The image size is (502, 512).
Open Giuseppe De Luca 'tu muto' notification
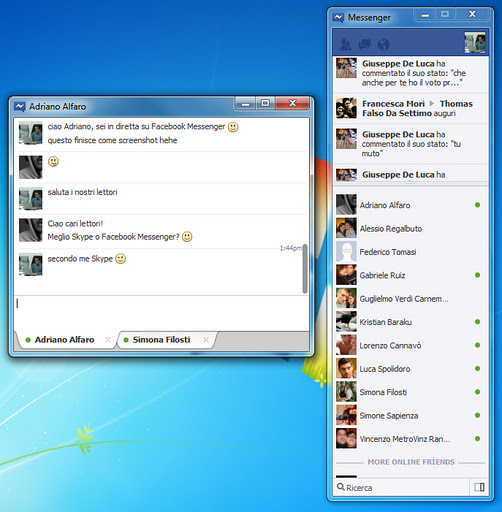(411, 144)
